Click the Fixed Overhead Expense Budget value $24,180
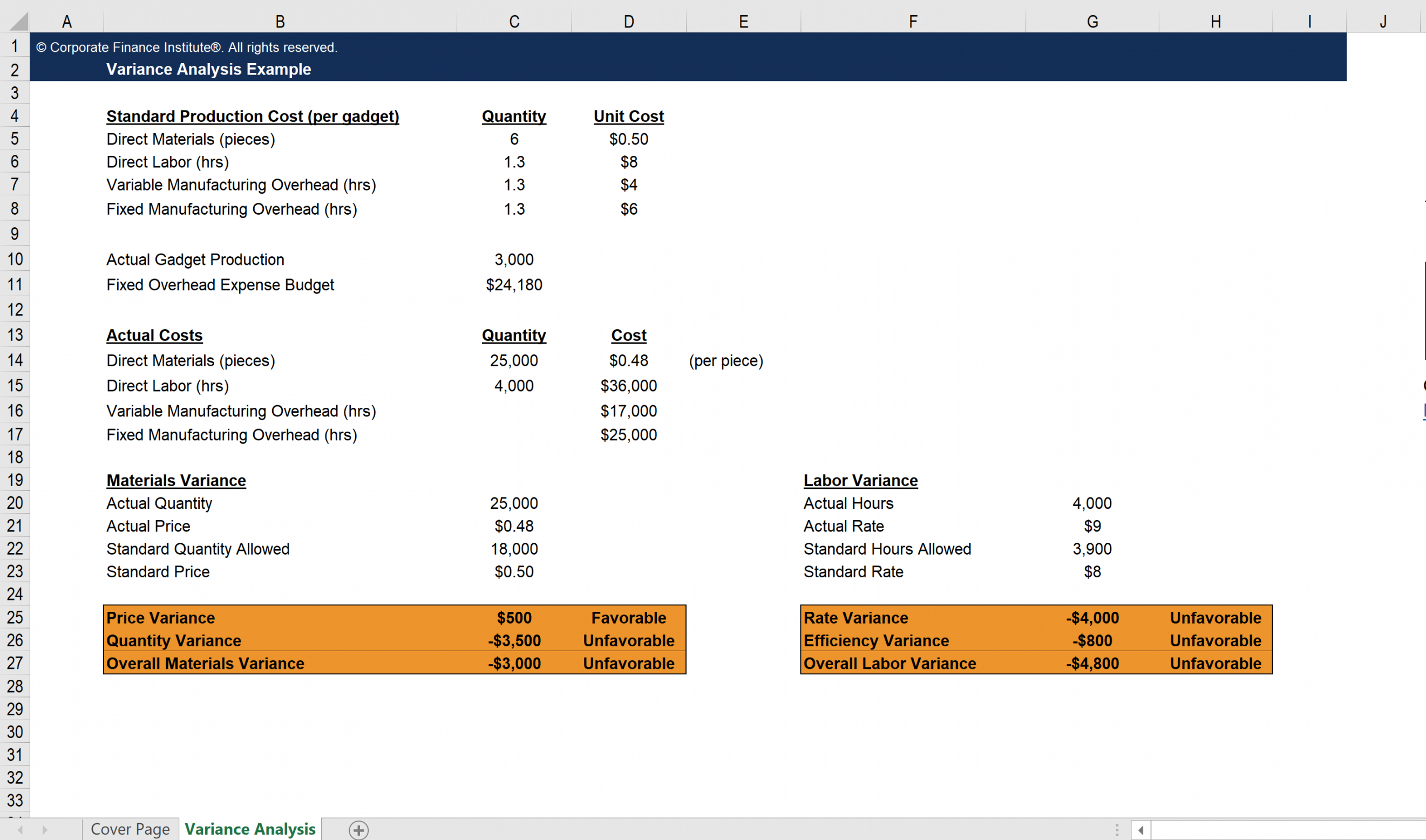The width and height of the screenshot is (1426, 840). pyautogui.click(x=514, y=285)
